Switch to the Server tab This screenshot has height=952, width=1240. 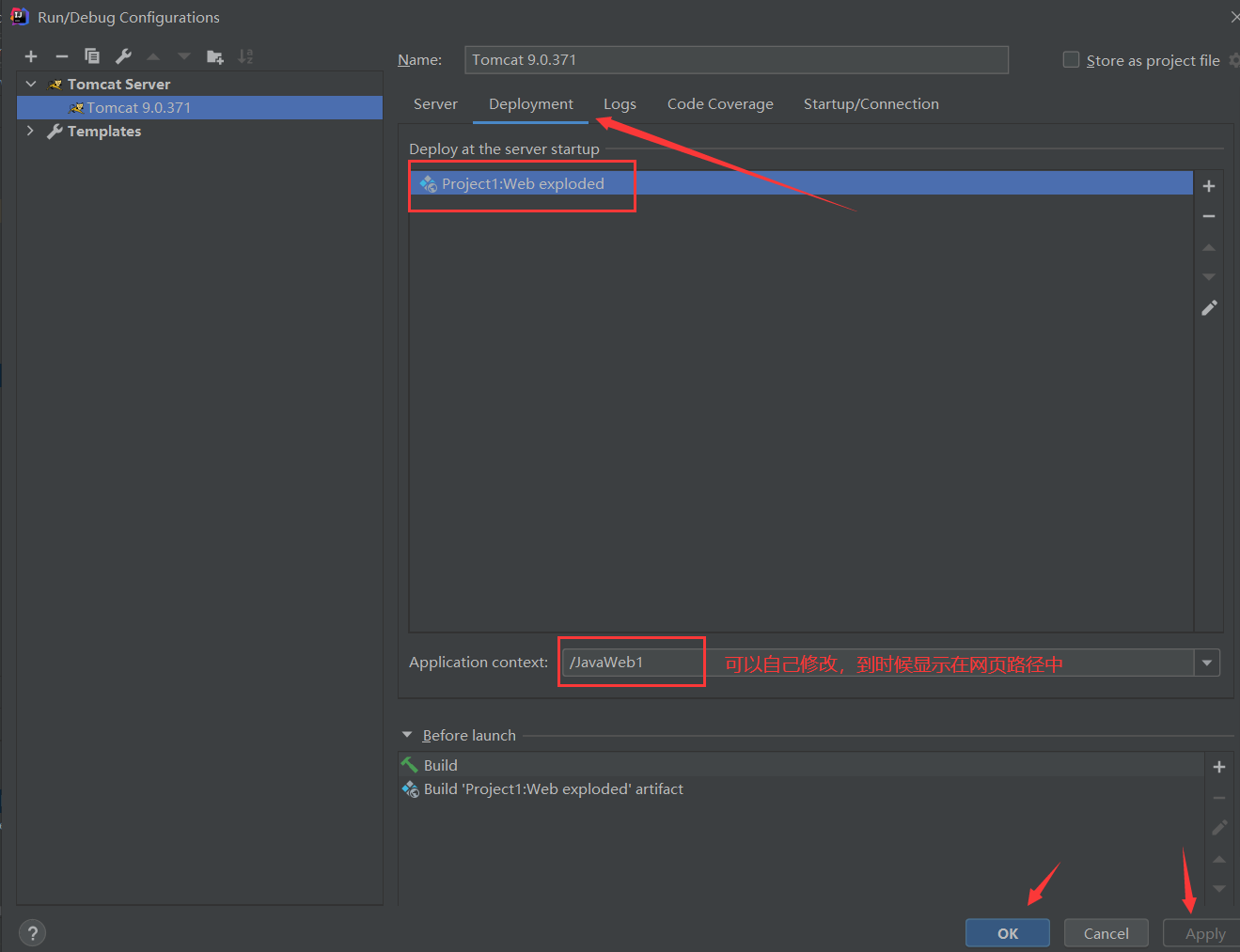pyautogui.click(x=435, y=104)
